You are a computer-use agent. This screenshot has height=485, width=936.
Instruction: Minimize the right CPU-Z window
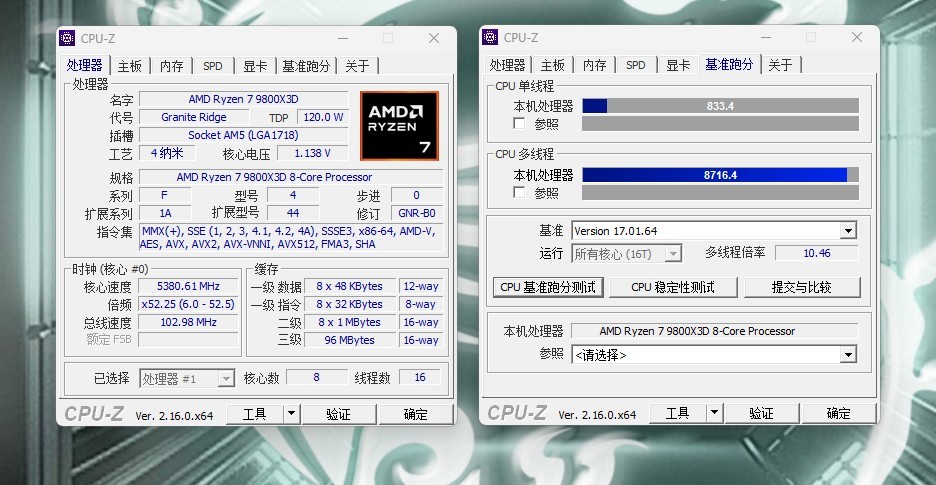[766, 37]
